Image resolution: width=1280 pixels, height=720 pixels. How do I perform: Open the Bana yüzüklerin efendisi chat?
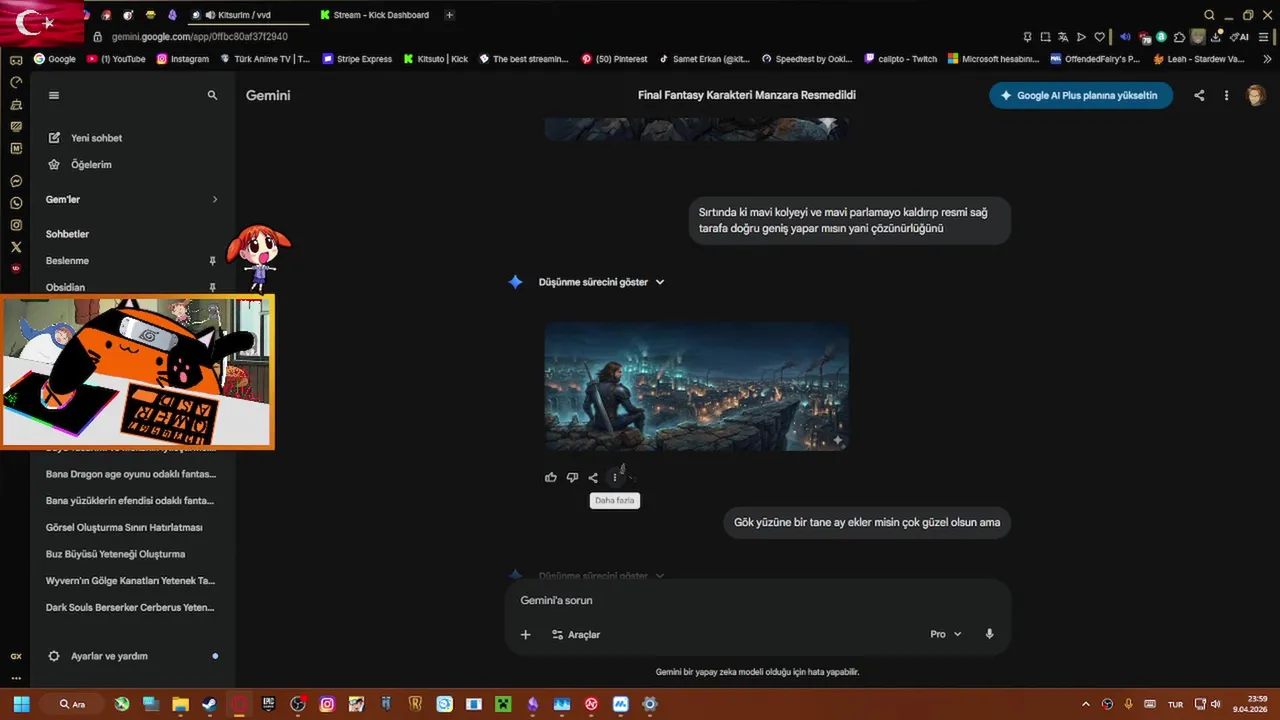coord(130,501)
